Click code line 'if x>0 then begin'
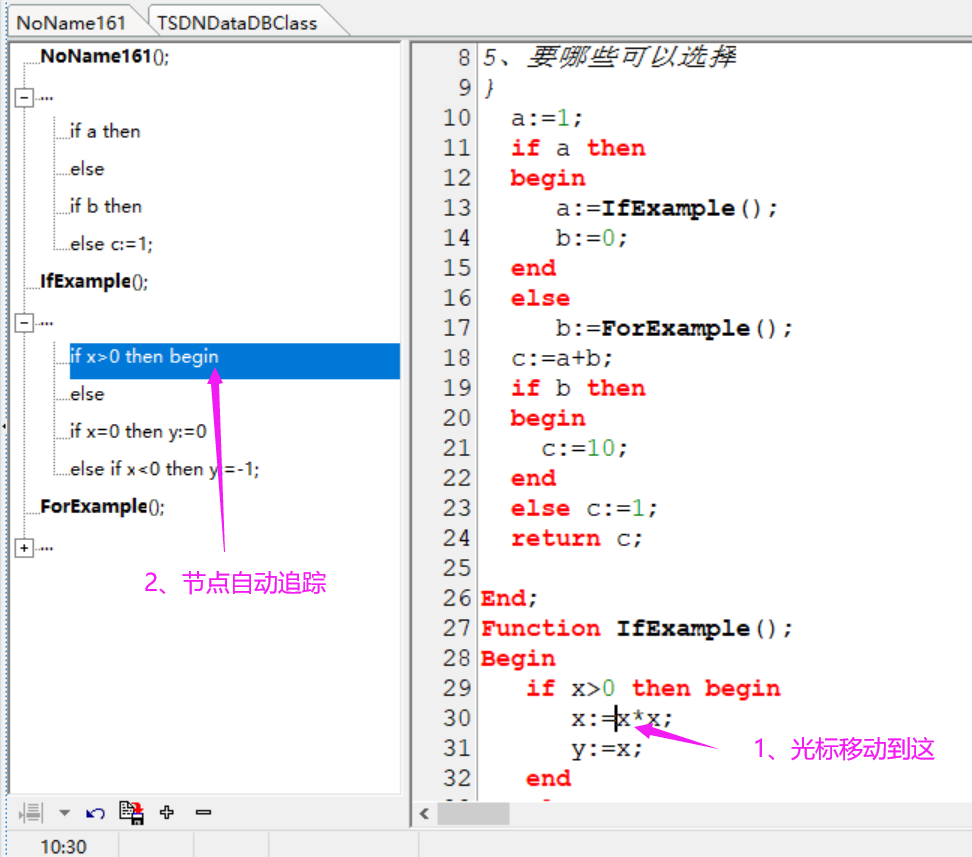Image resolution: width=972 pixels, height=857 pixels. point(653,688)
